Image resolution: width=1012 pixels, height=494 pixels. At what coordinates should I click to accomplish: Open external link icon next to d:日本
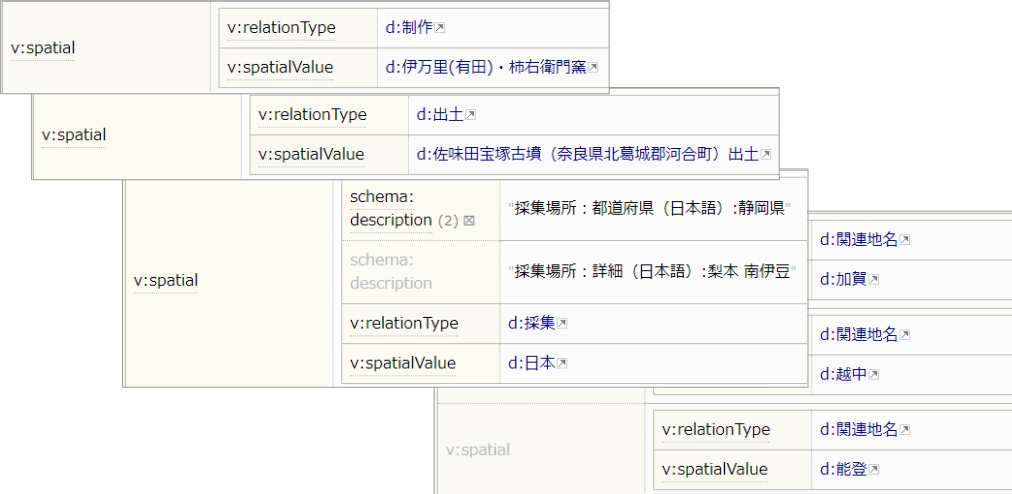click(x=563, y=363)
